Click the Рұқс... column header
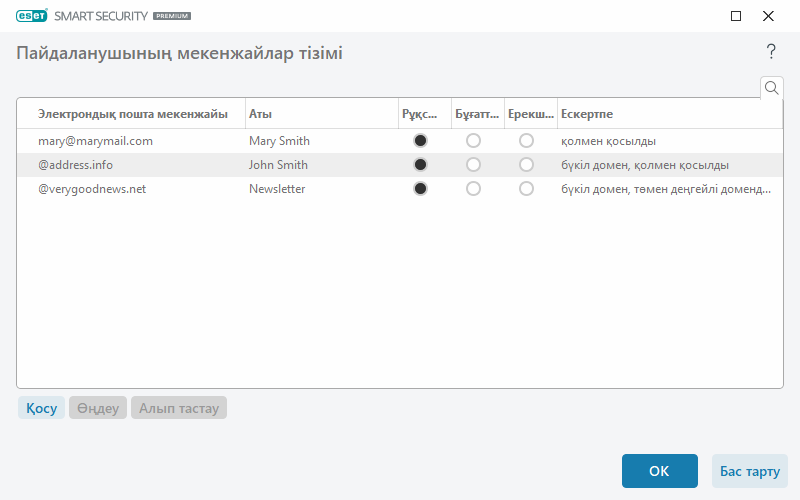Viewport: 800px width, 500px height. (420, 114)
